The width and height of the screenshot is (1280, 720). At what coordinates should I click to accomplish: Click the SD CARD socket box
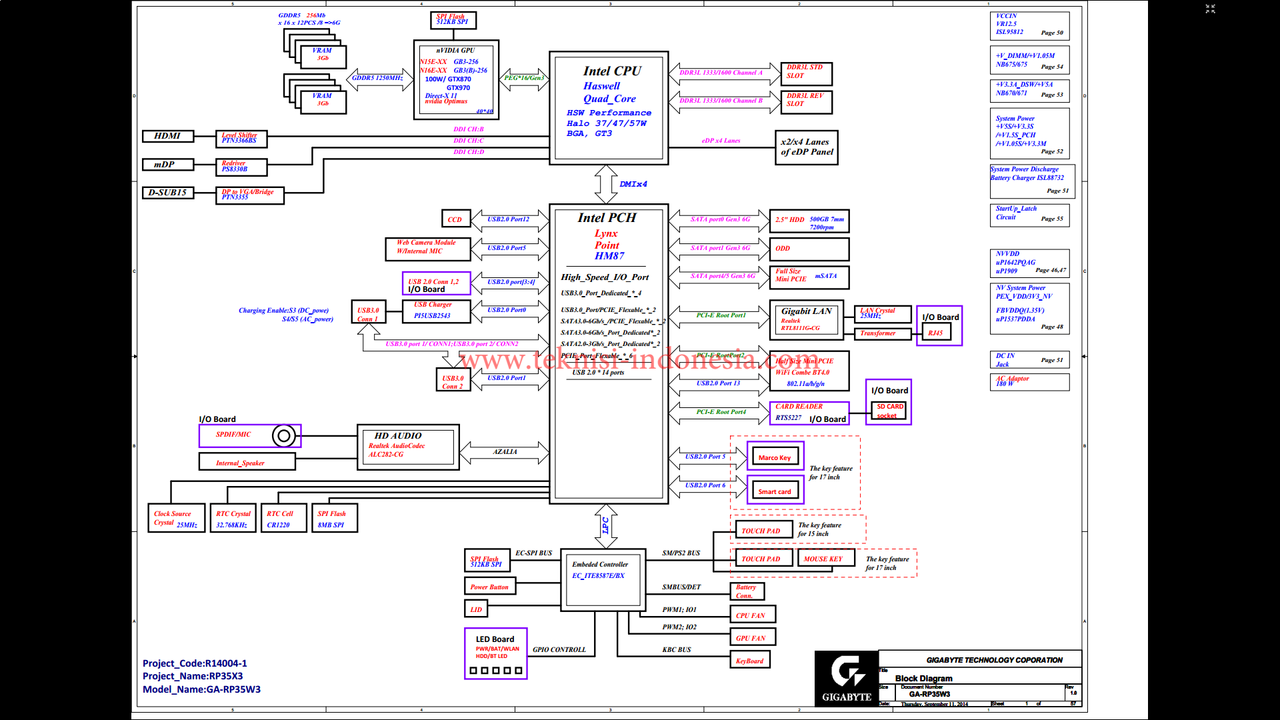pos(889,410)
